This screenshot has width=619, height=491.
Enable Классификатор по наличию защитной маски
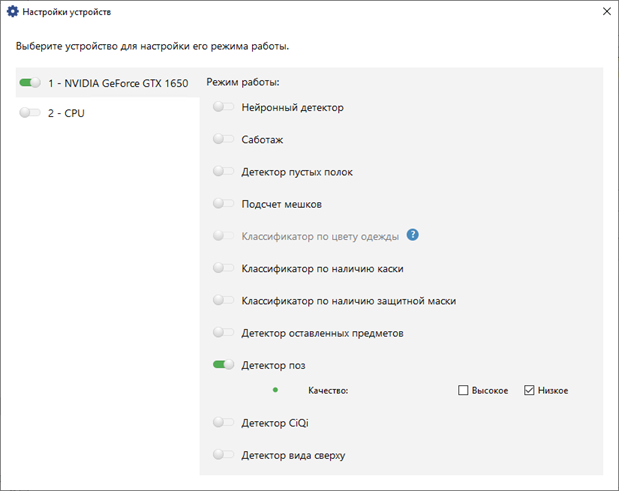223,300
